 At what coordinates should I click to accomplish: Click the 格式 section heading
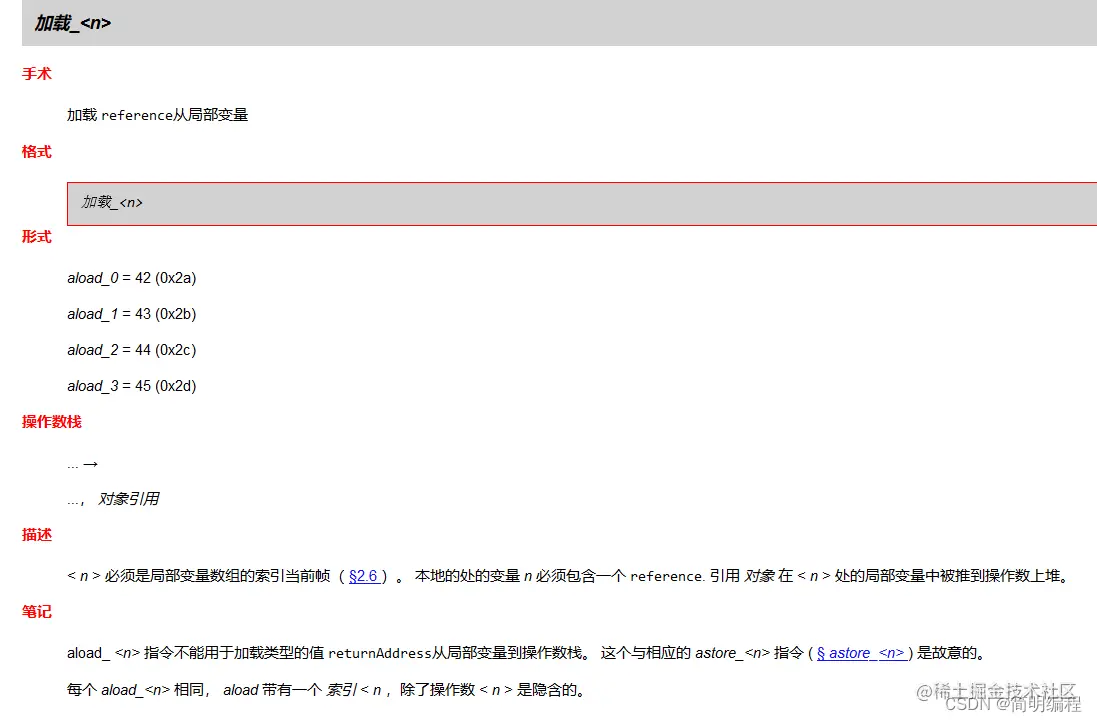36,151
